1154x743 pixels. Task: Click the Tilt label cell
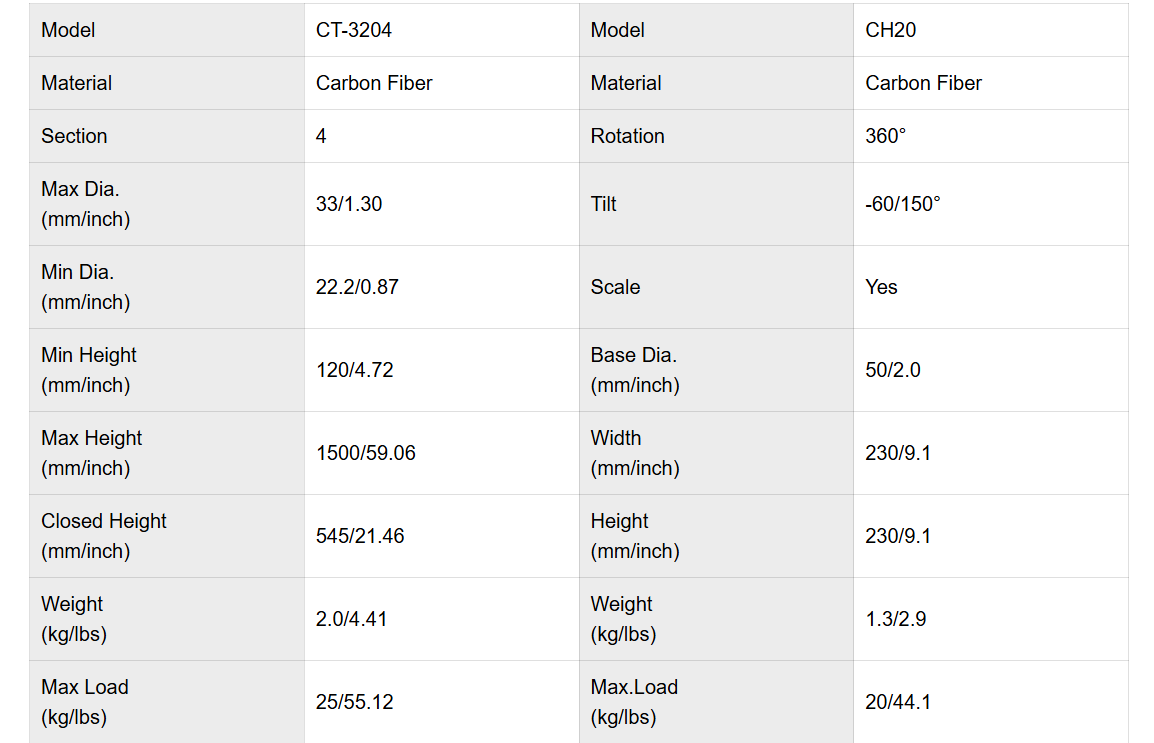pyautogui.click(x=604, y=204)
